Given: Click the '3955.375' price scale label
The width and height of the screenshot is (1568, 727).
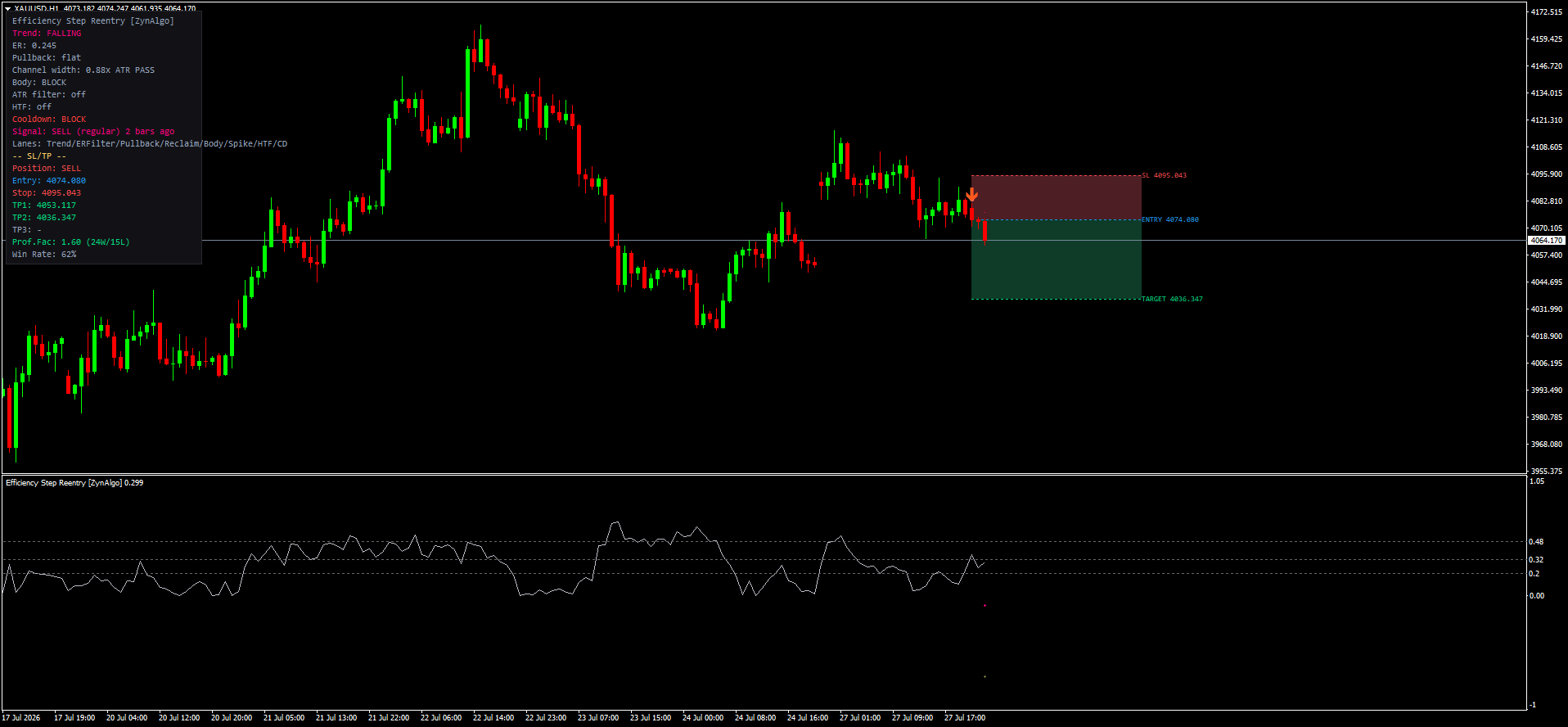Looking at the screenshot, I should click(x=1547, y=472).
